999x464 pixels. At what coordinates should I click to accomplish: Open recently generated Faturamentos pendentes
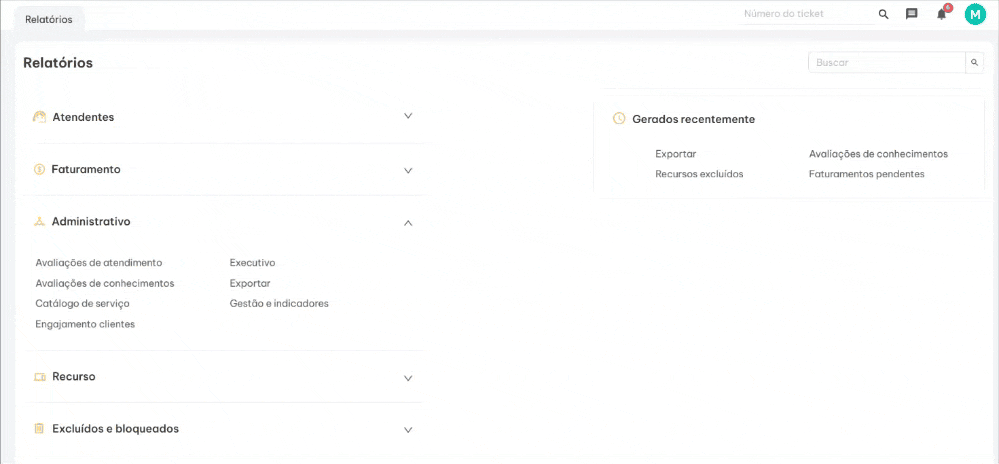point(866,174)
